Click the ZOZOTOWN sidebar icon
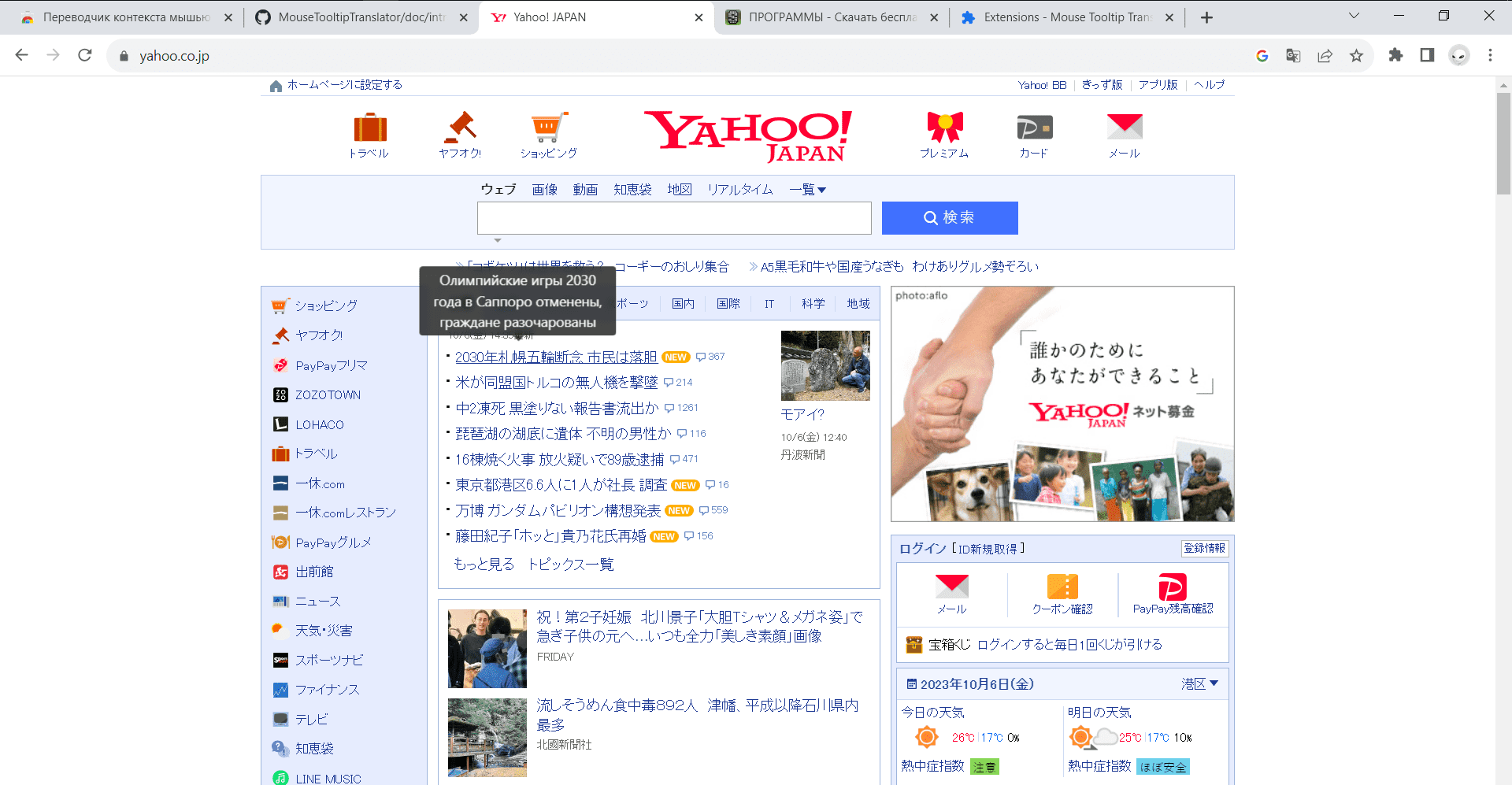The height and width of the screenshot is (785, 1512). pyautogui.click(x=280, y=395)
